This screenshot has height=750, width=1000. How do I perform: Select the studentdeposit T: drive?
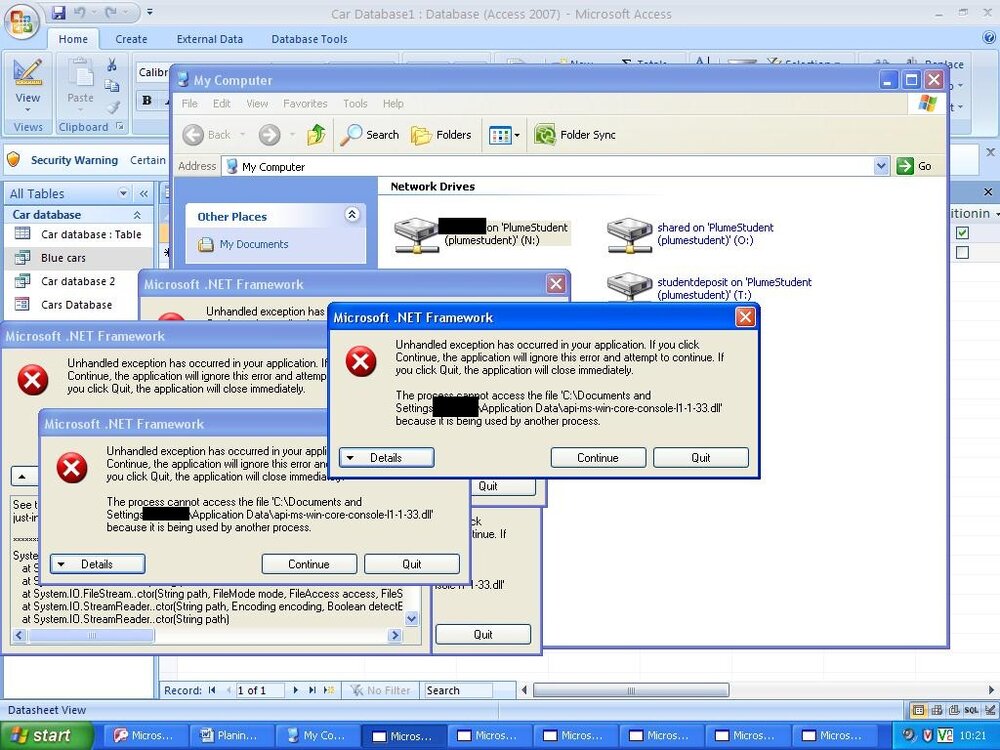pos(709,286)
